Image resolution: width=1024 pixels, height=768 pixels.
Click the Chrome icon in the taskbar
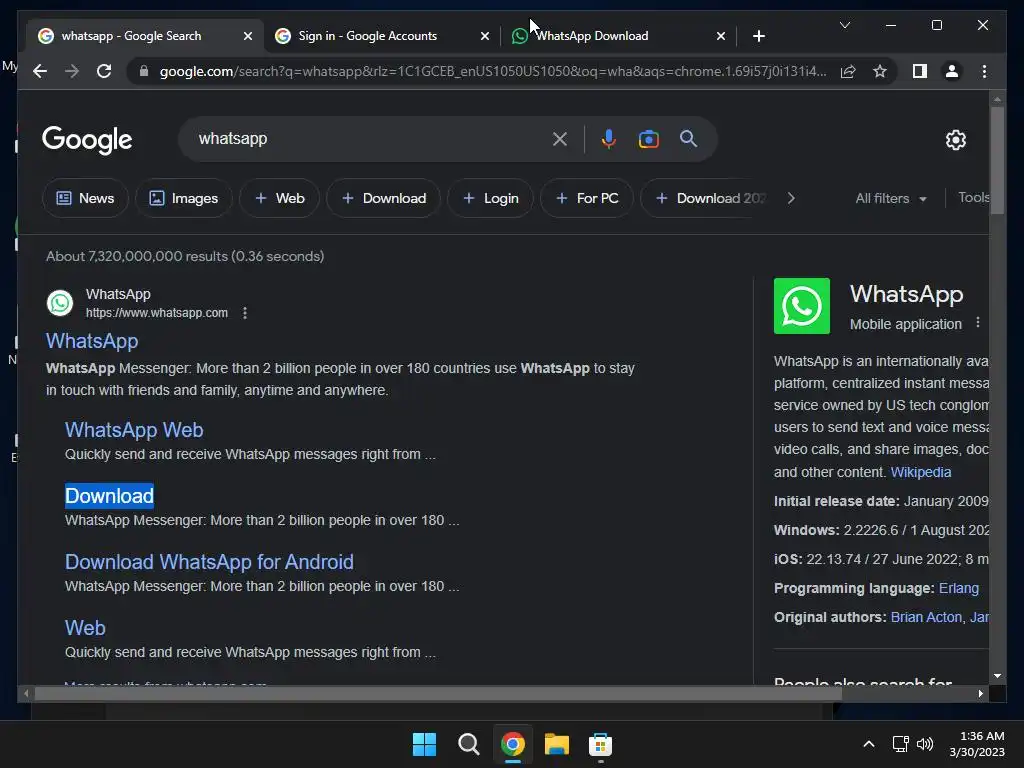[513, 744]
